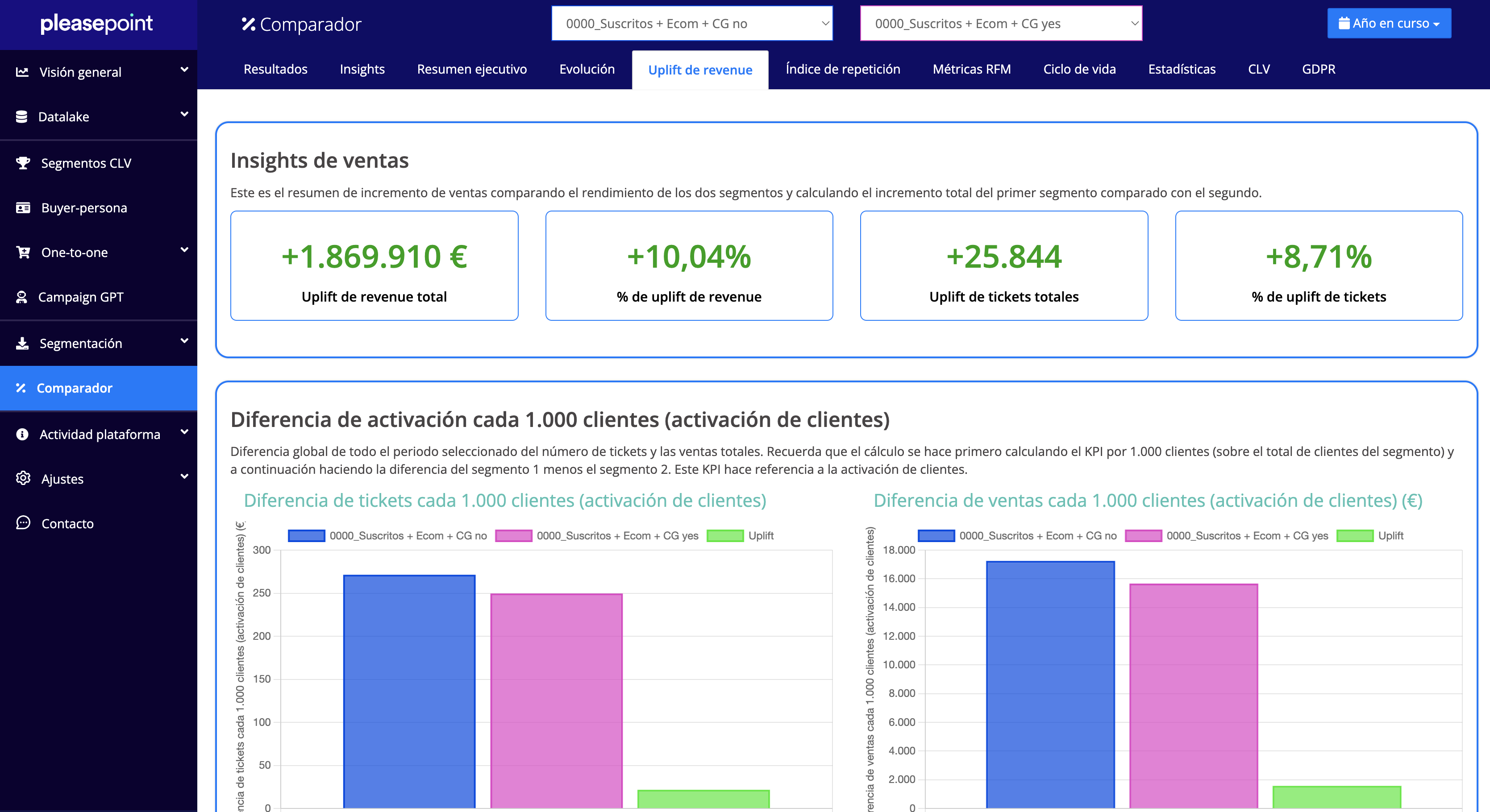
Task: Click the Ajustes gear icon
Action: click(23, 479)
